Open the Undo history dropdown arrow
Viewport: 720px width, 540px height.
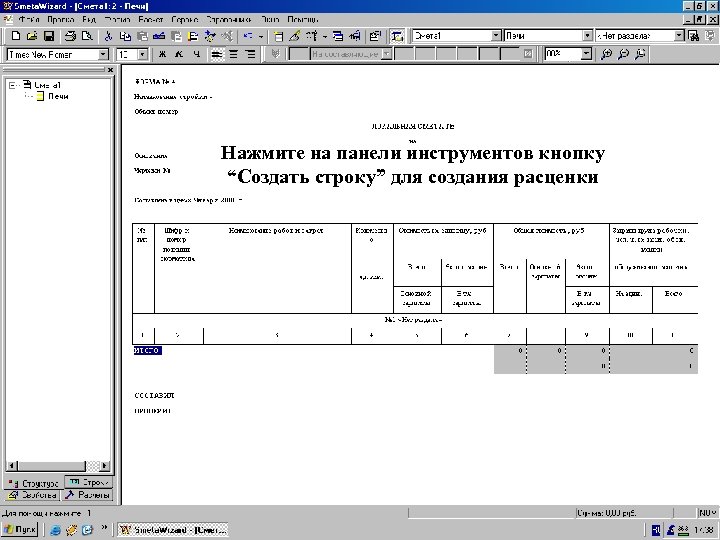pyautogui.click(x=261, y=36)
